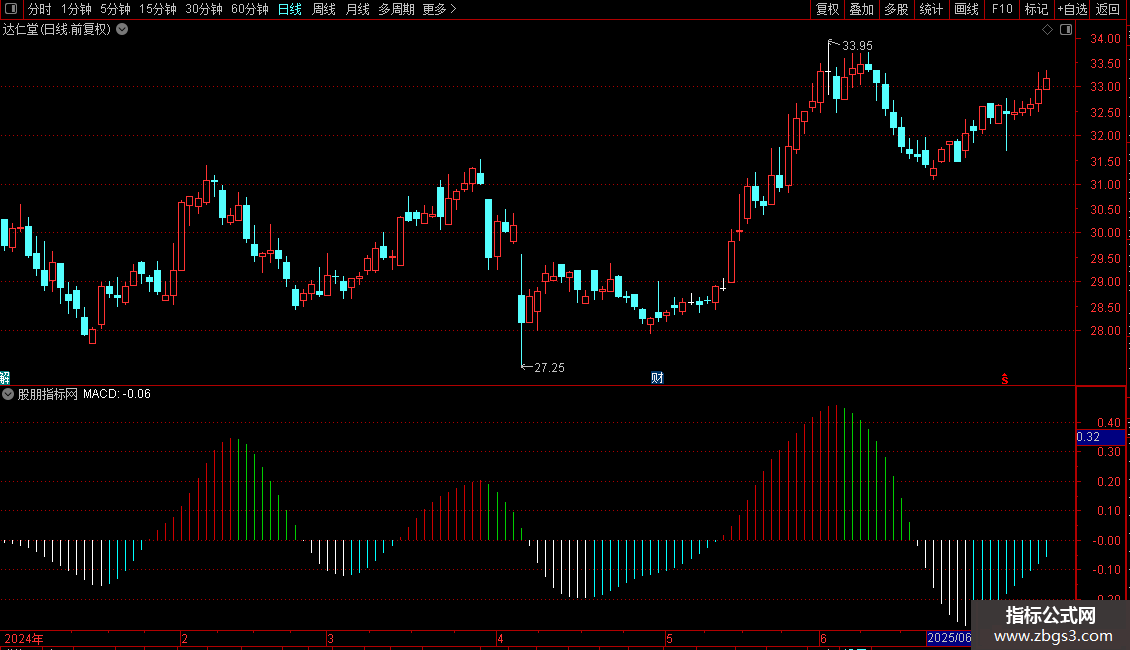
Task: Open the 画线 drawing tools
Action: coord(966,9)
